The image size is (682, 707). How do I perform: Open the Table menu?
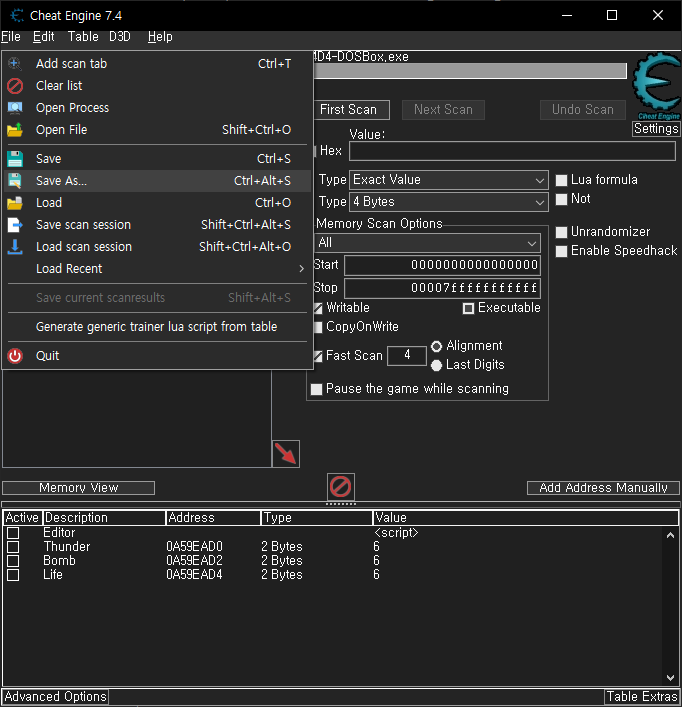pyautogui.click(x=83, y=37)
